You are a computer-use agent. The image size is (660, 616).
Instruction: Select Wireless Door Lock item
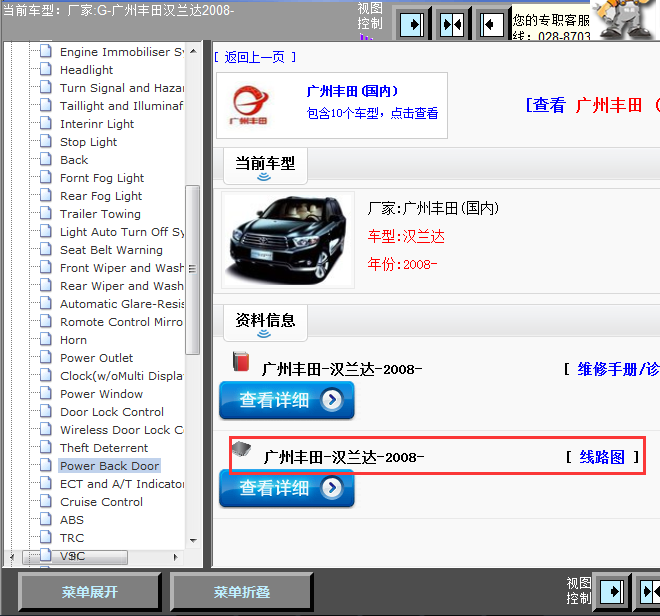(122, 430)
